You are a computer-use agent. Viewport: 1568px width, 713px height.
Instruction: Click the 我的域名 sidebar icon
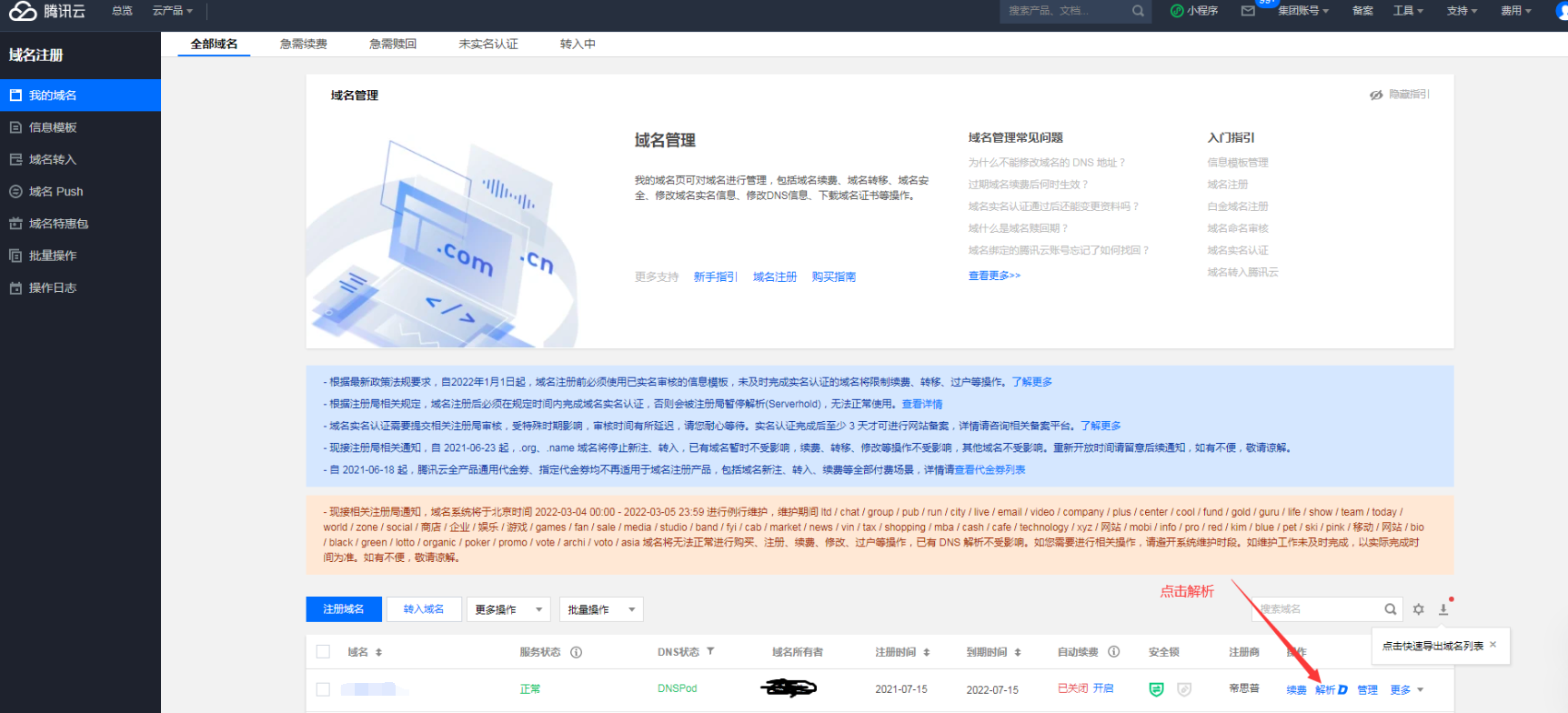click(15, 95)
